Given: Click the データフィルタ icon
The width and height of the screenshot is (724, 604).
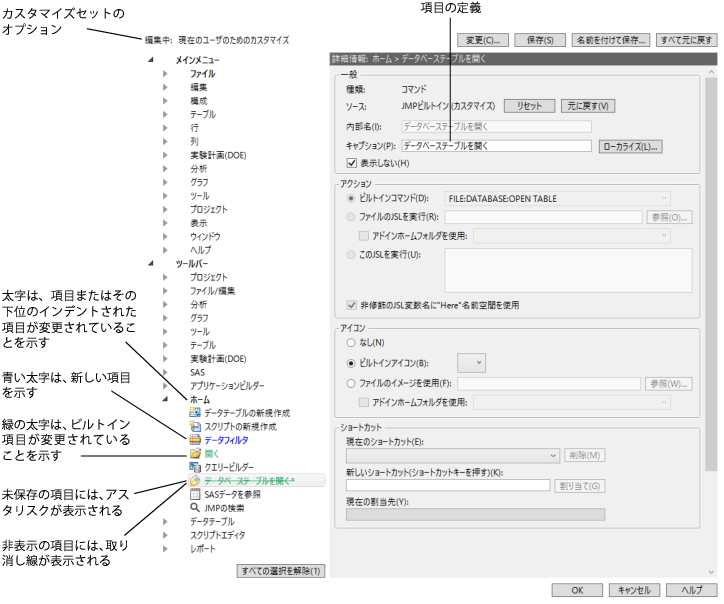Looking at the screenshot, I should (195, 440).
